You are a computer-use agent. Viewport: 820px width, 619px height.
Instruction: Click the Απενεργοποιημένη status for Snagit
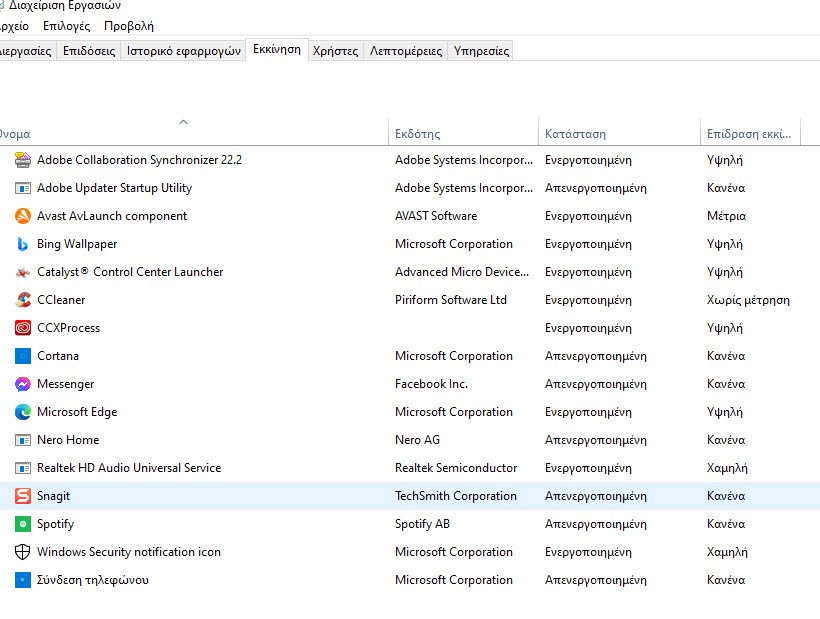click(x=596, y=496)
